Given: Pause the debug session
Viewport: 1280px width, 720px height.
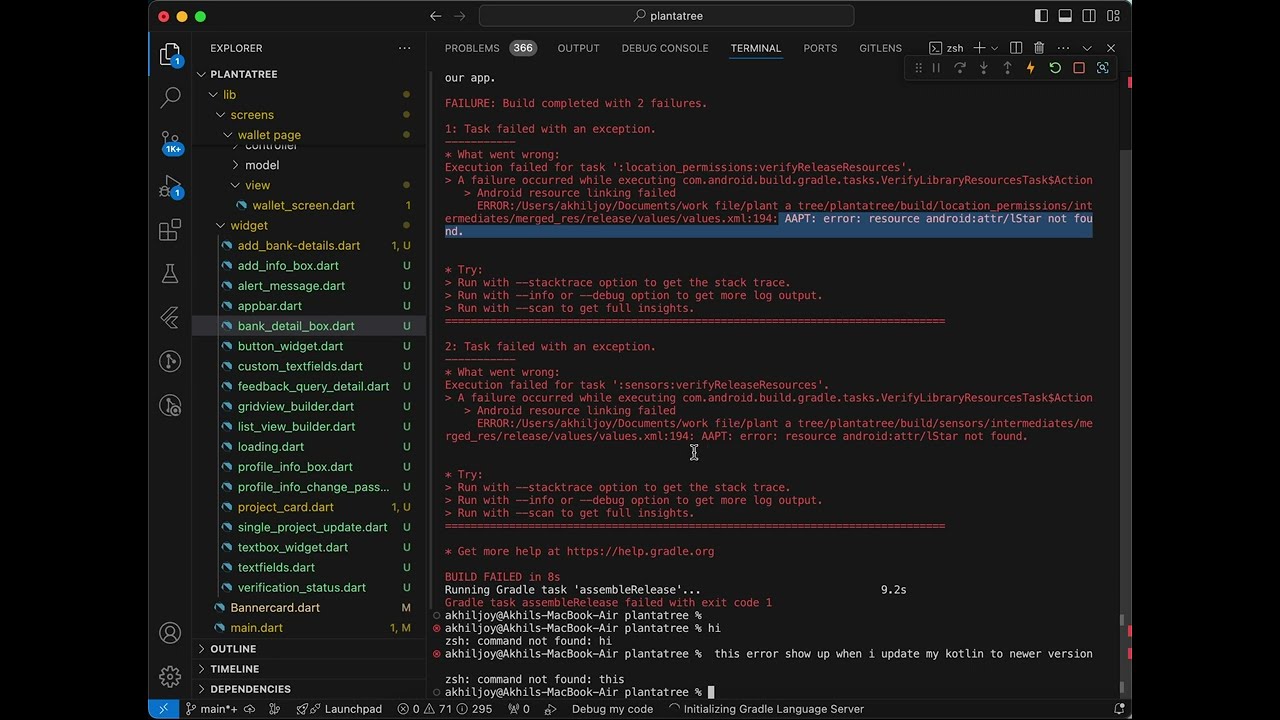Looking at the screenshot, I should click(936, 68).
